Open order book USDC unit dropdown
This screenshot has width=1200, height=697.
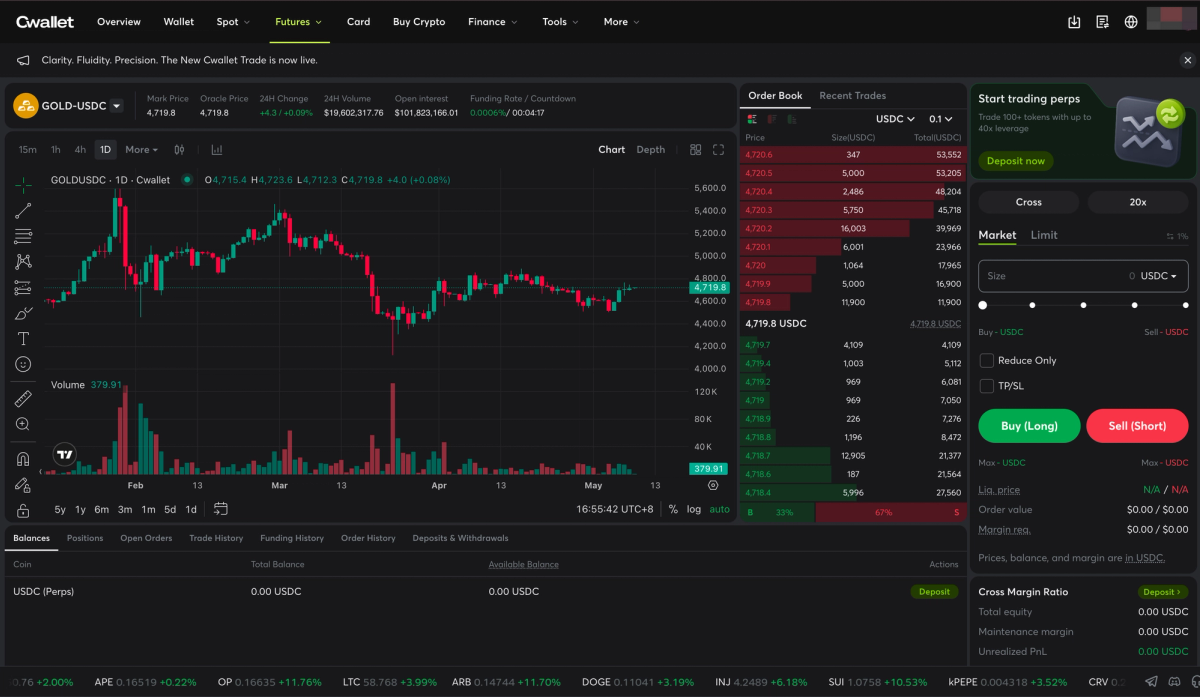895,119
